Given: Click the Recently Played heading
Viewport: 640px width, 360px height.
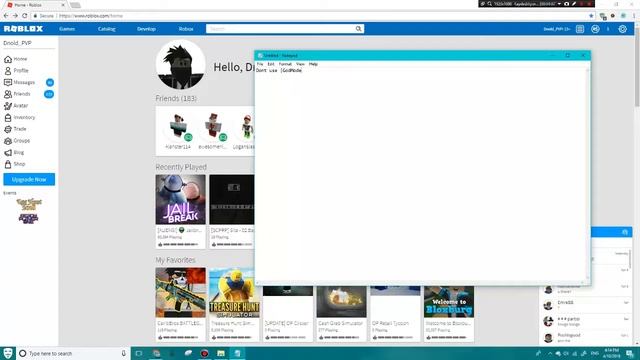Looking at the screenshot, I should [x=181, y=167].
